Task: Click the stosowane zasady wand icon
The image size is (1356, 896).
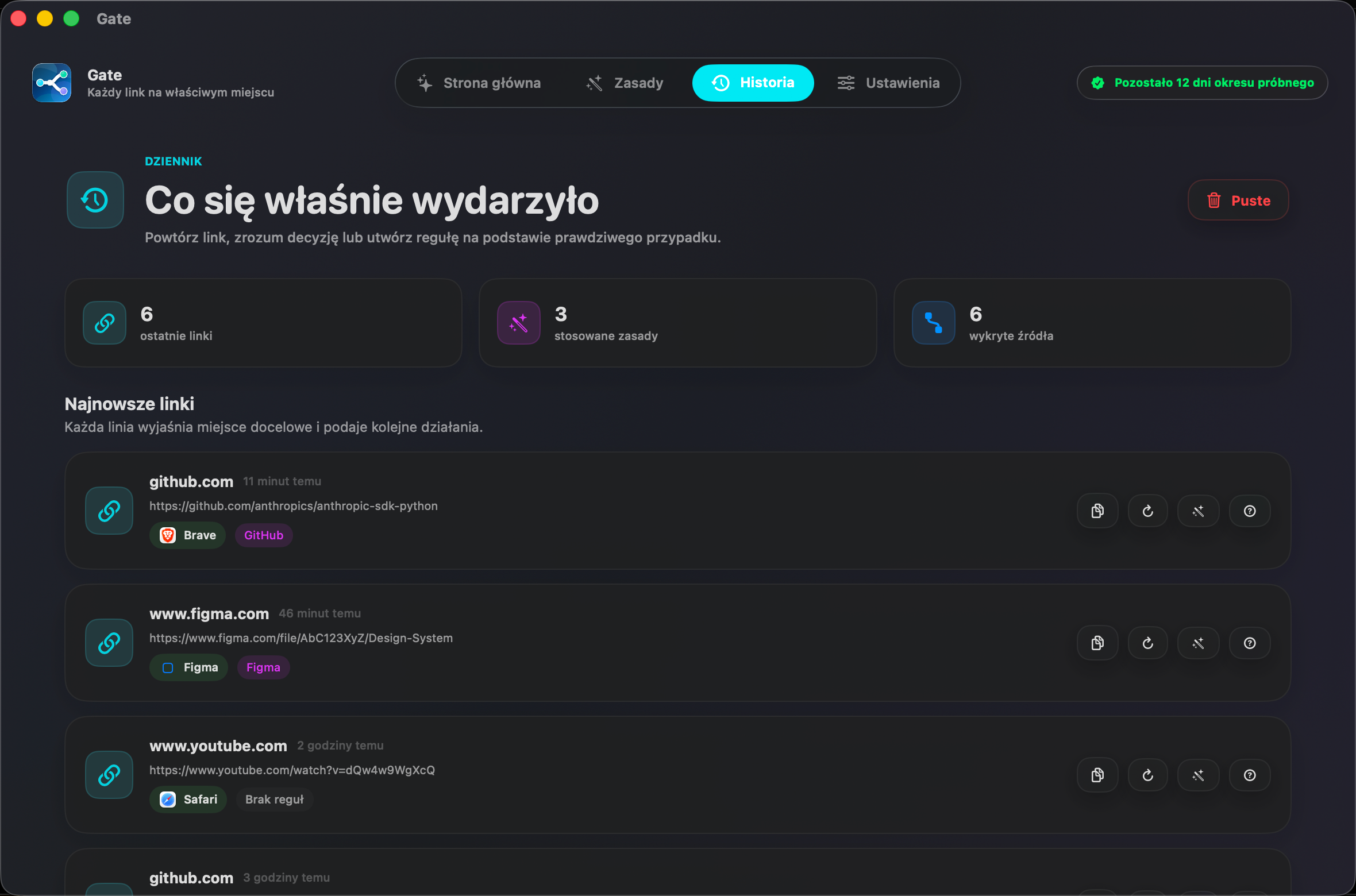Action: click(519, 323)
